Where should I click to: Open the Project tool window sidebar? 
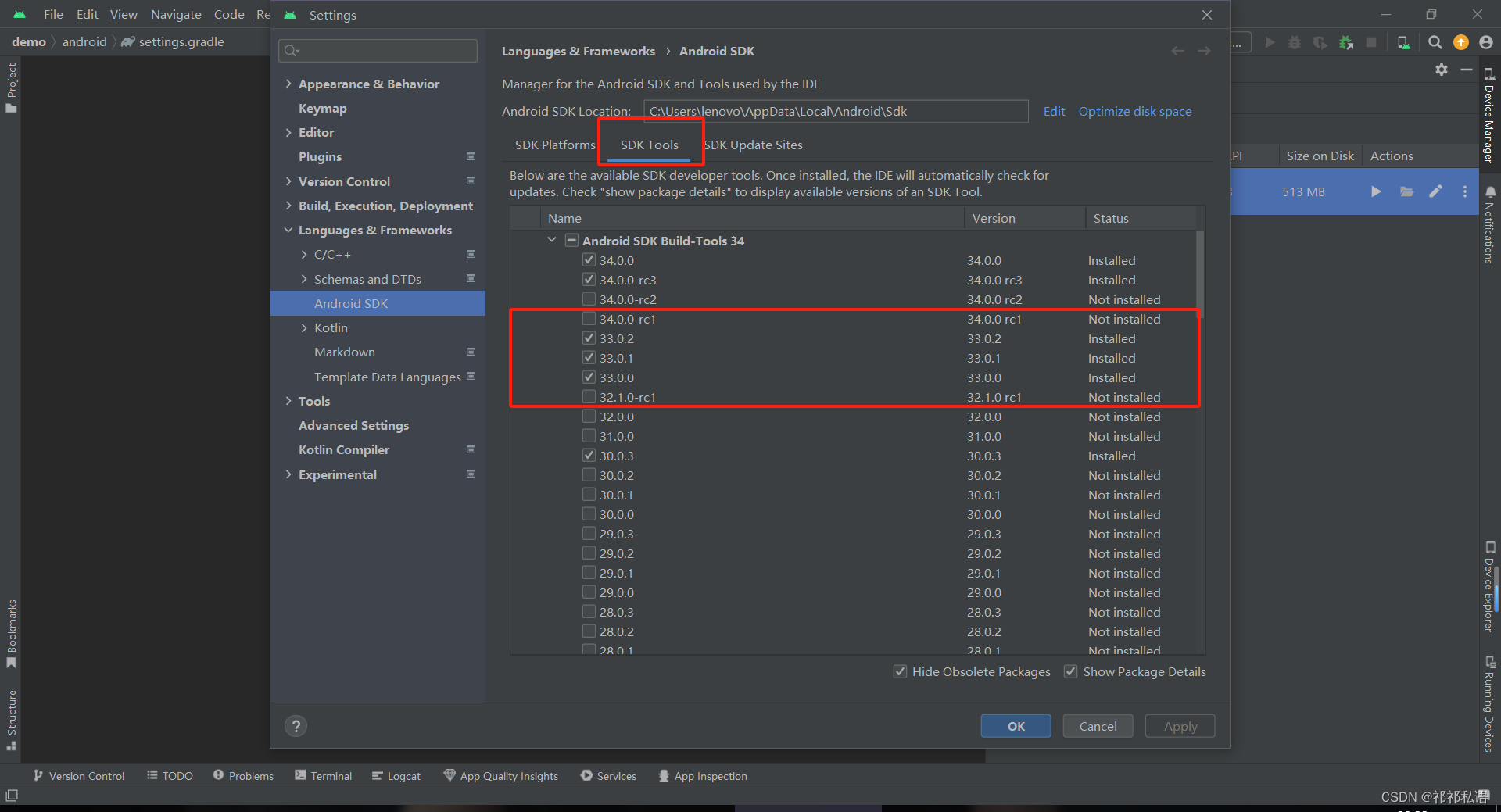[x=11, y=87]
